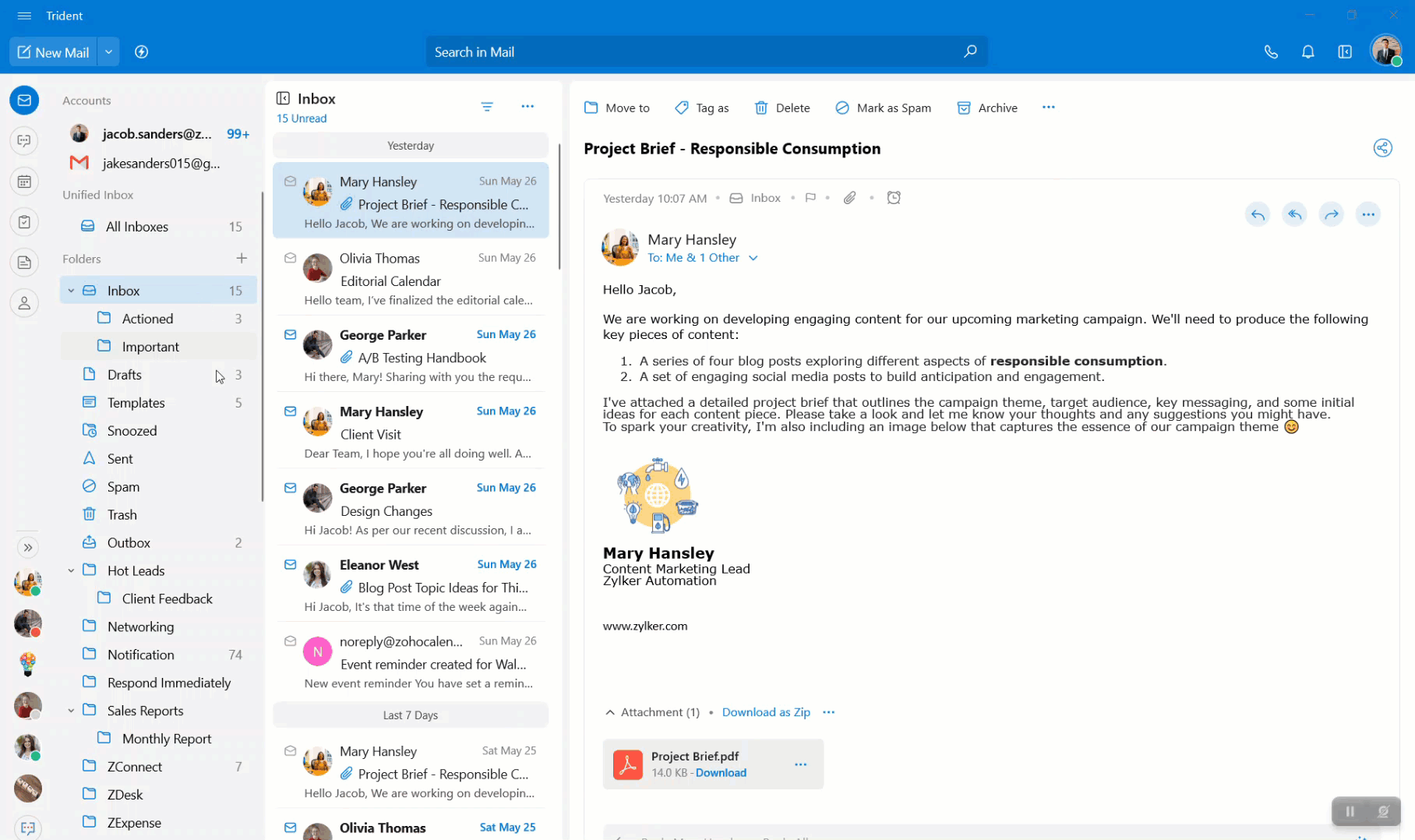Open New Mail dropdown arrow
This screenshot has height=840, width=1415.
[x=108, y=52]
